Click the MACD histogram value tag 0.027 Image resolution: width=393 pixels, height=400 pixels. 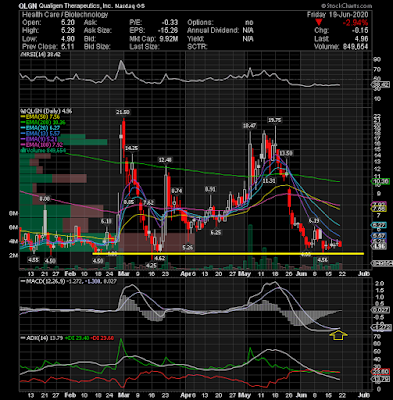(x=381, y=310)
